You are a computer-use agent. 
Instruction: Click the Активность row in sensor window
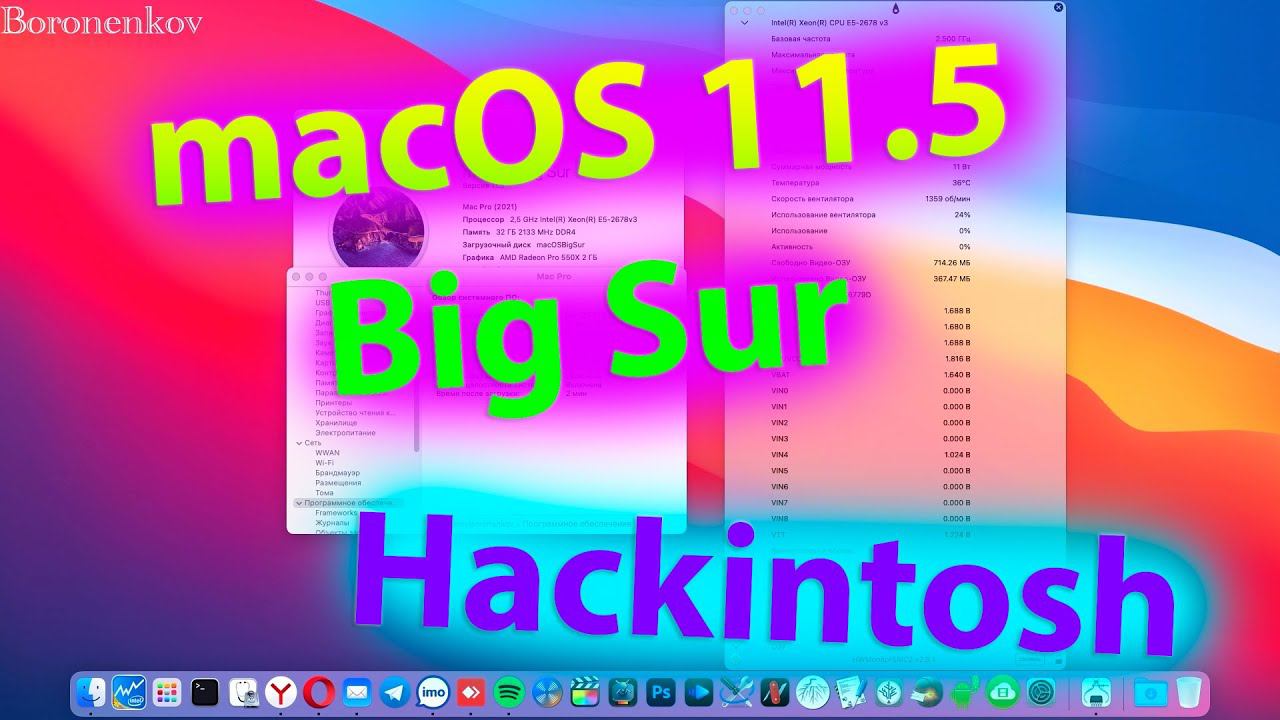871,247
